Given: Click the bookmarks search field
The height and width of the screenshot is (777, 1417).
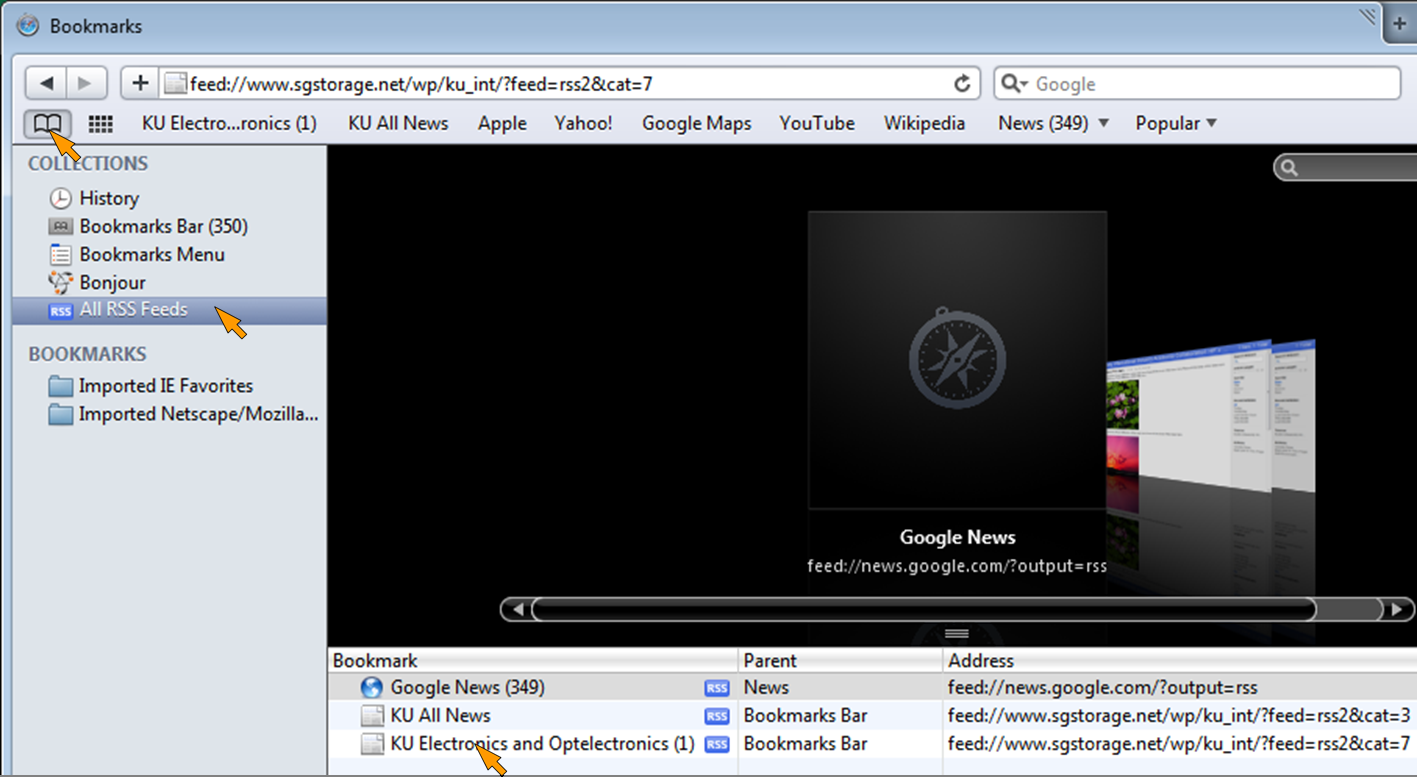Looking at the screenshot, I should [1346, 168].
